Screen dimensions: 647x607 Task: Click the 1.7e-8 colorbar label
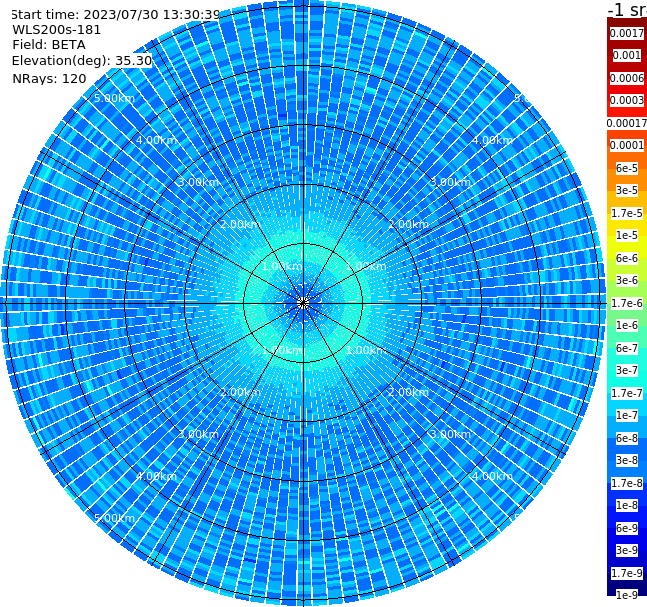tap(627, 483)
